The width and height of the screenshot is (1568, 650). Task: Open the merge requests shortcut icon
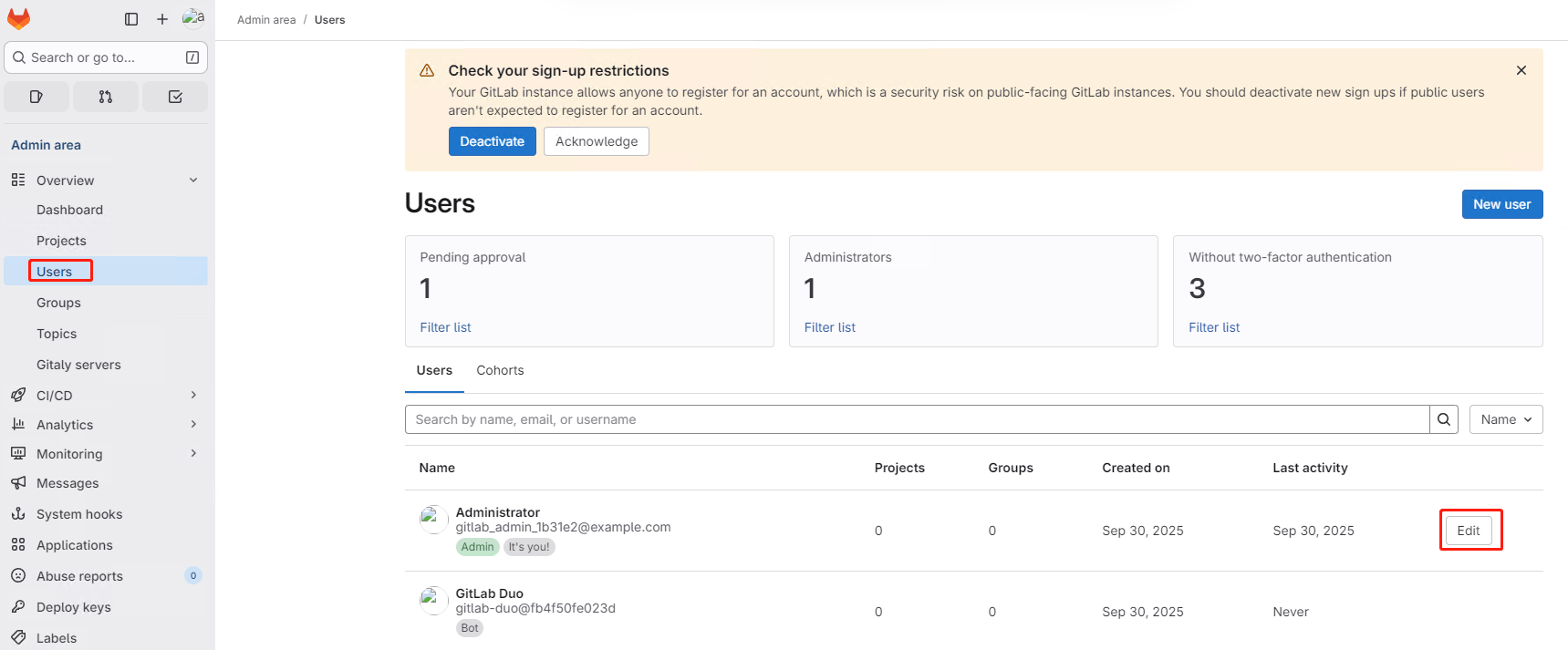[106, 97]
